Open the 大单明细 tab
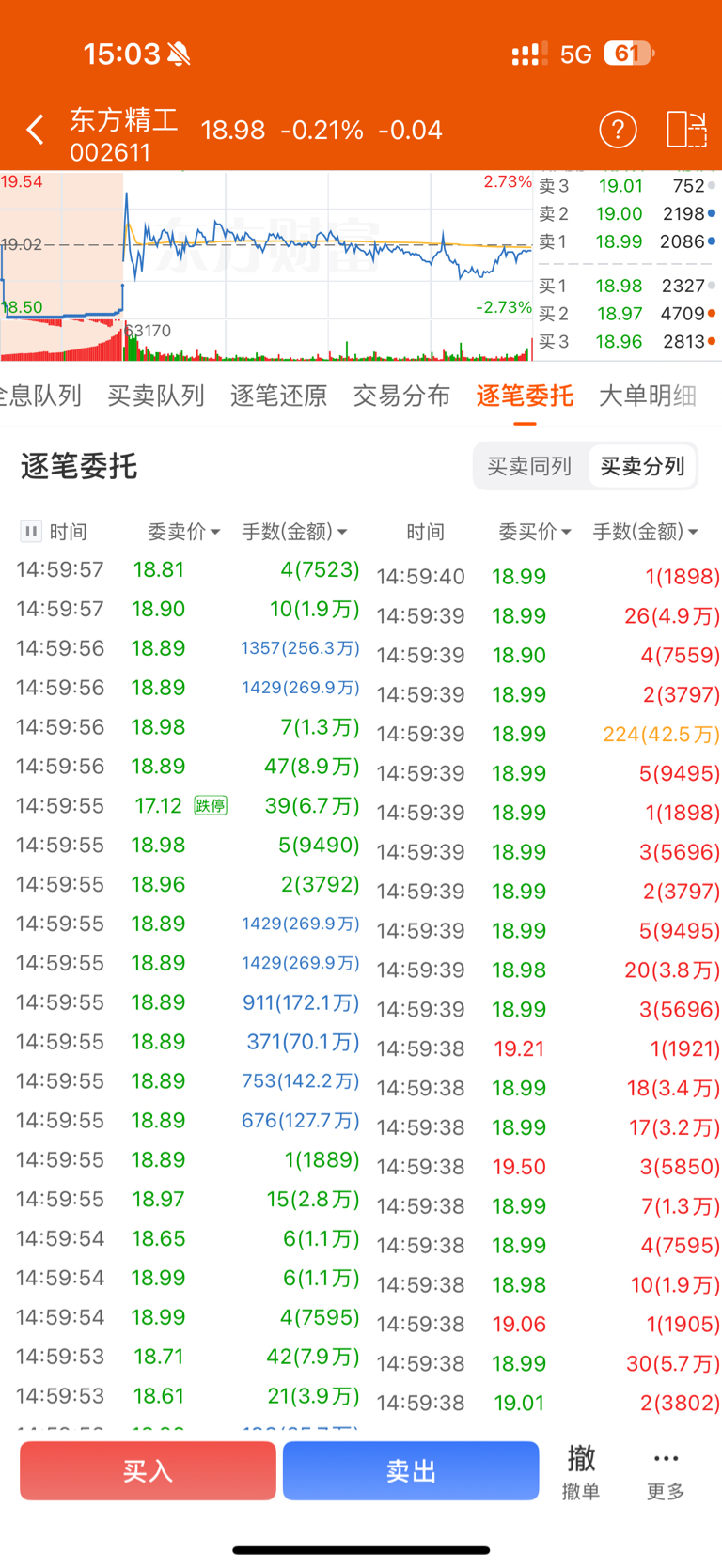Screen dimensions: 722x1568 648,396
